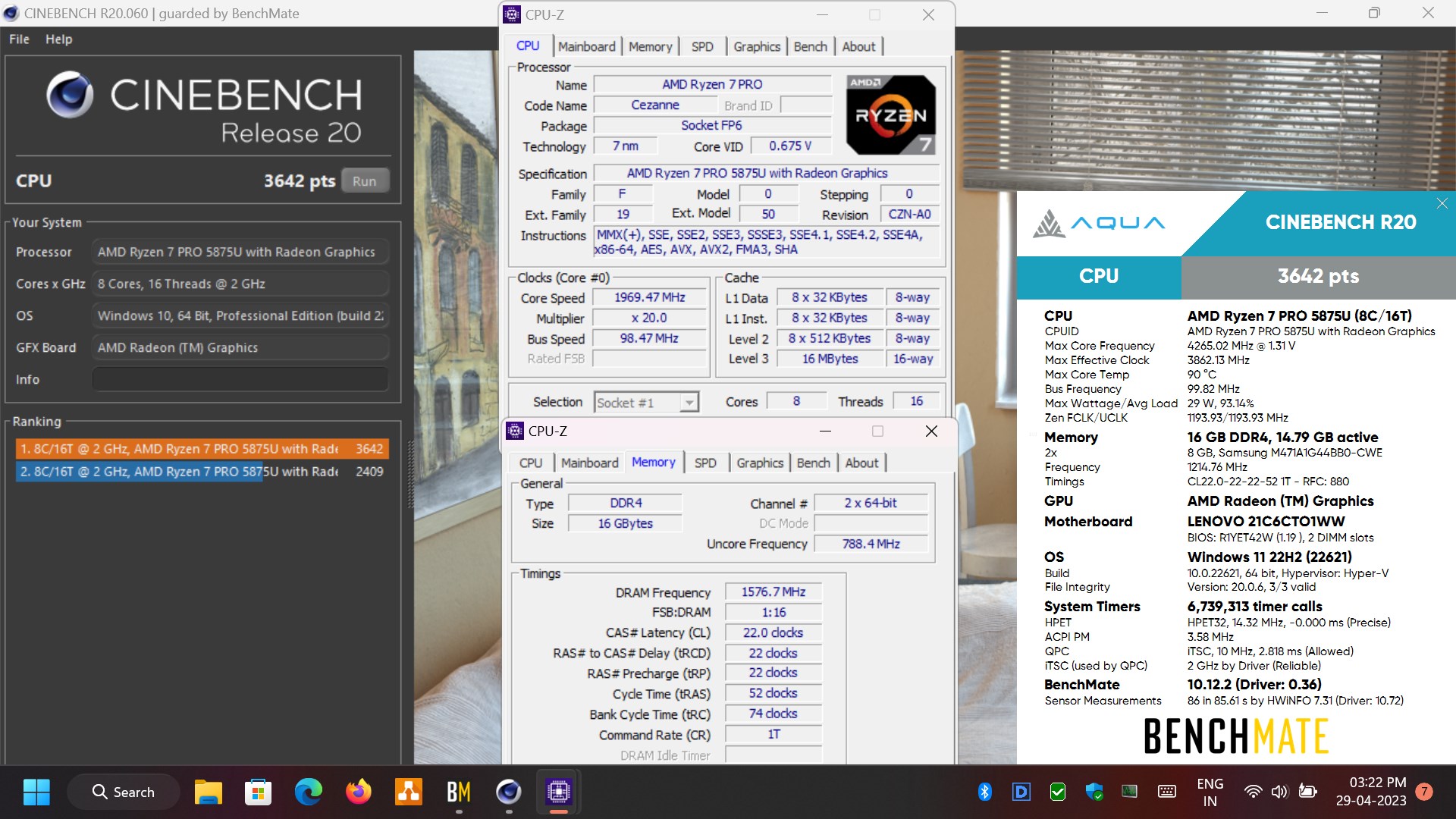Click the Cinebench icon in the title bar
1456x819 pixels.
pos(11,13)
